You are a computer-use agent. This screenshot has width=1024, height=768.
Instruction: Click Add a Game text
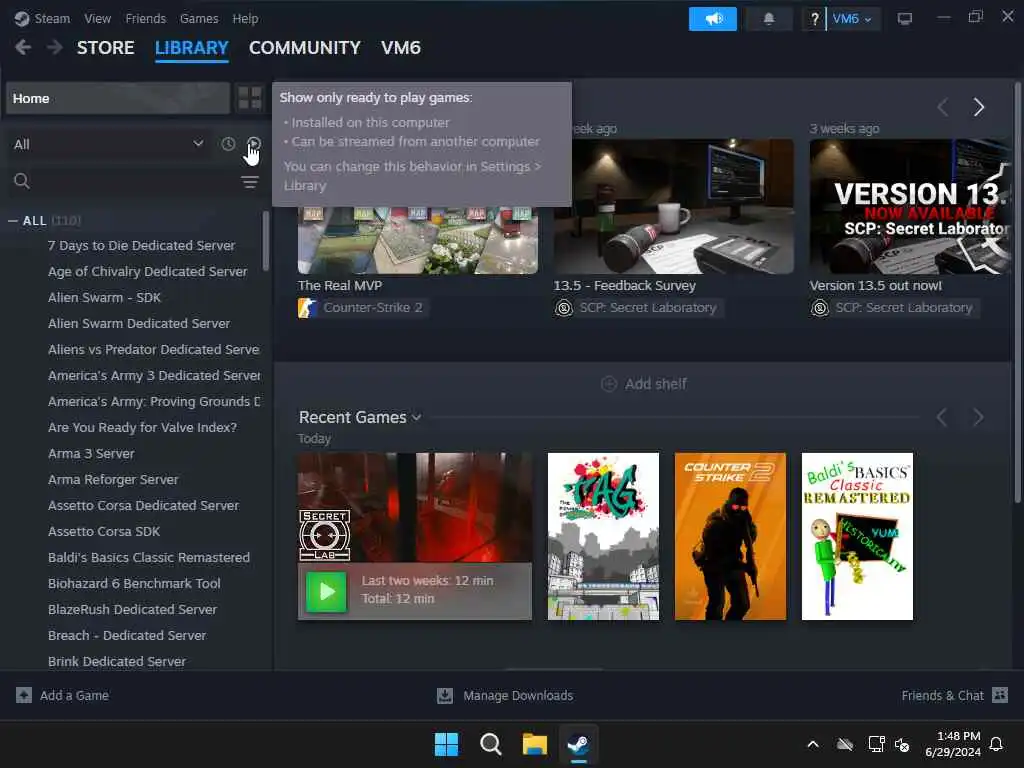[x=74, y=696]
